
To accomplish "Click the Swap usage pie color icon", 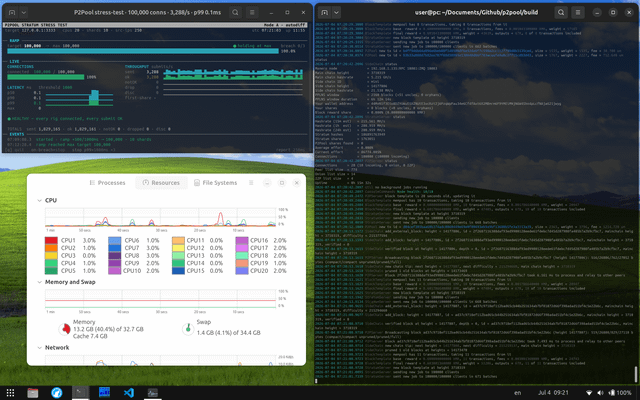I will [x=188, y=329].
